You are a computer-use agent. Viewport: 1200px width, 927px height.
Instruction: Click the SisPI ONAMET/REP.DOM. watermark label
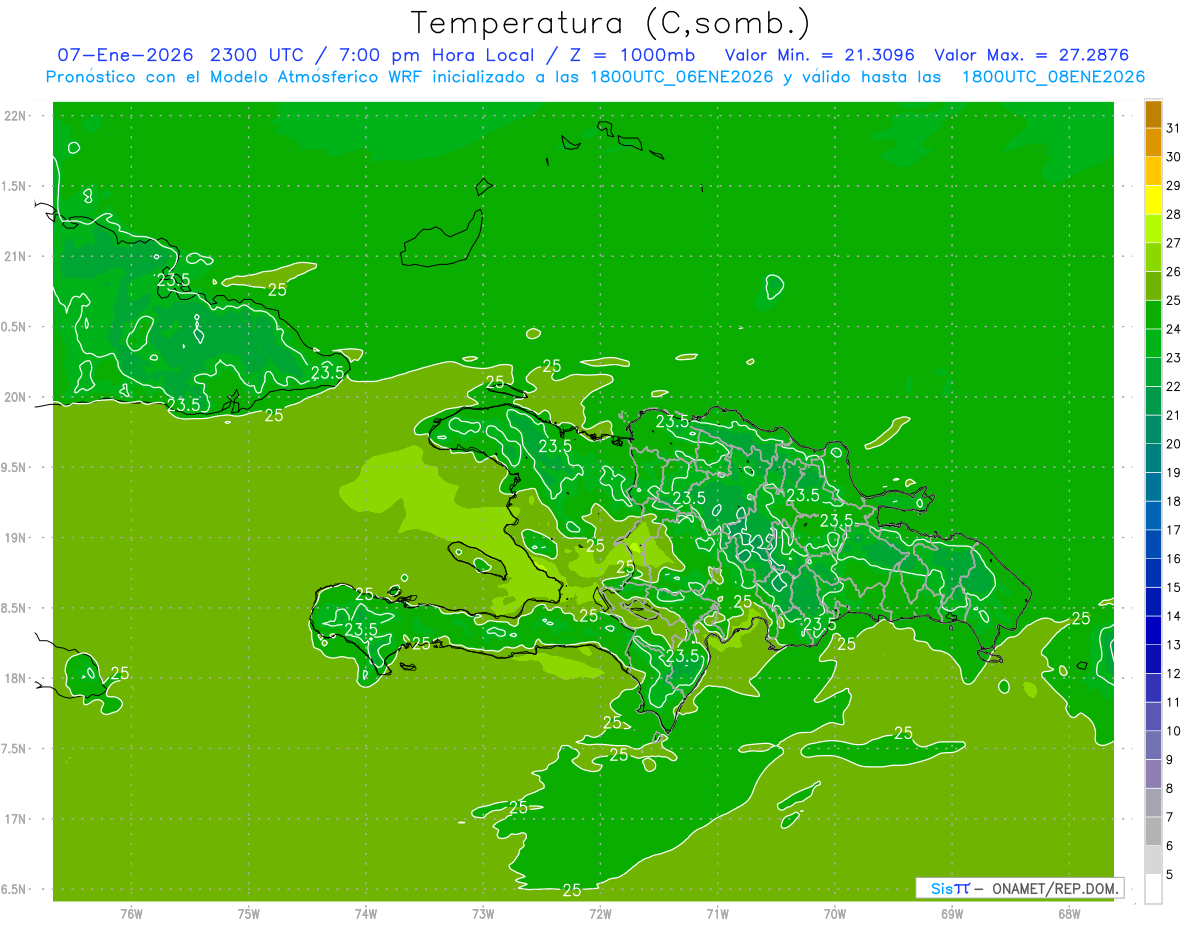[1020, 888]
